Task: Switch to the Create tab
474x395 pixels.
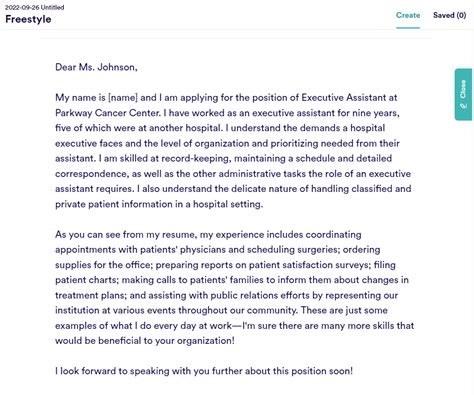Action: pos(408,15)
